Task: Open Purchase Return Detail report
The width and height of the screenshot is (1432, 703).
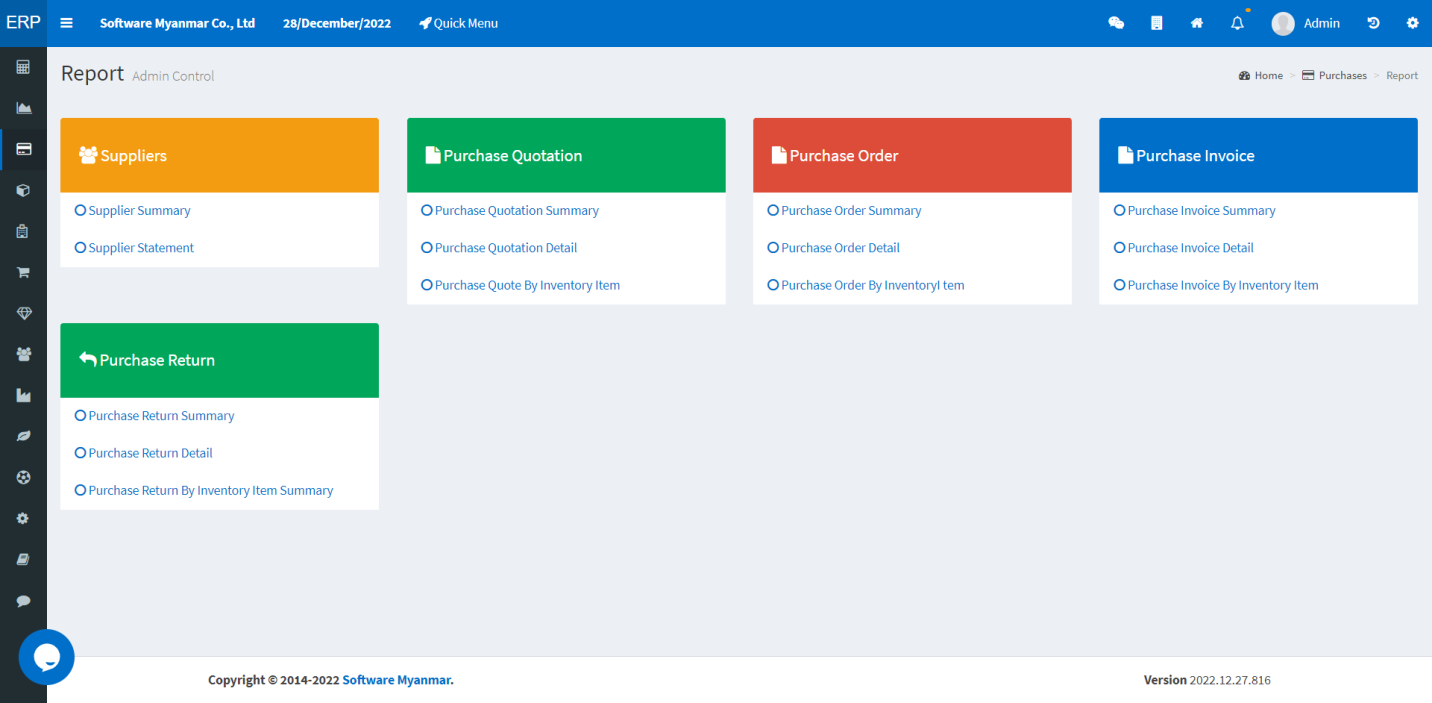Action: point(143,453)
